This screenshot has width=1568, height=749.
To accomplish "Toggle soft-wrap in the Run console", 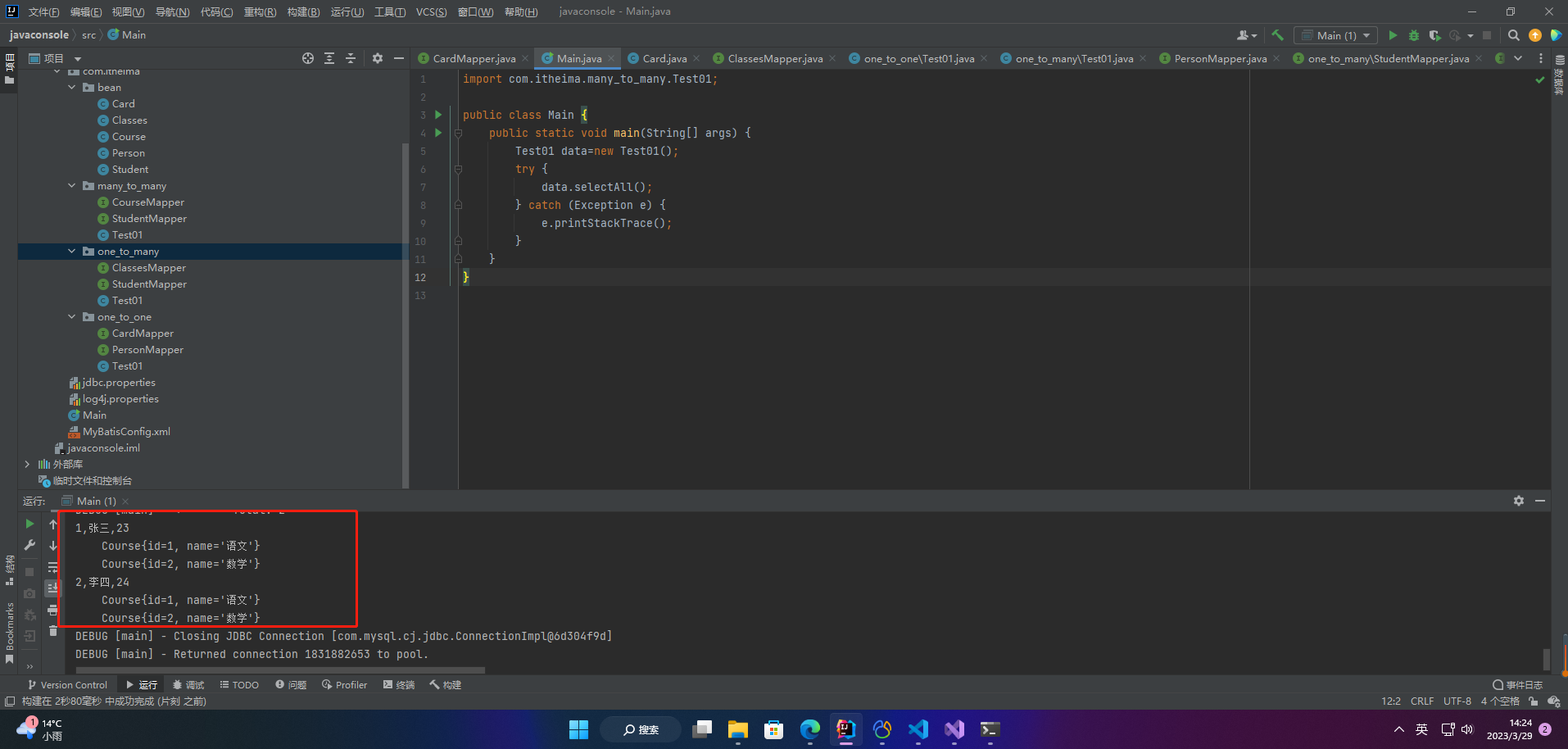I will coord(53,567).
